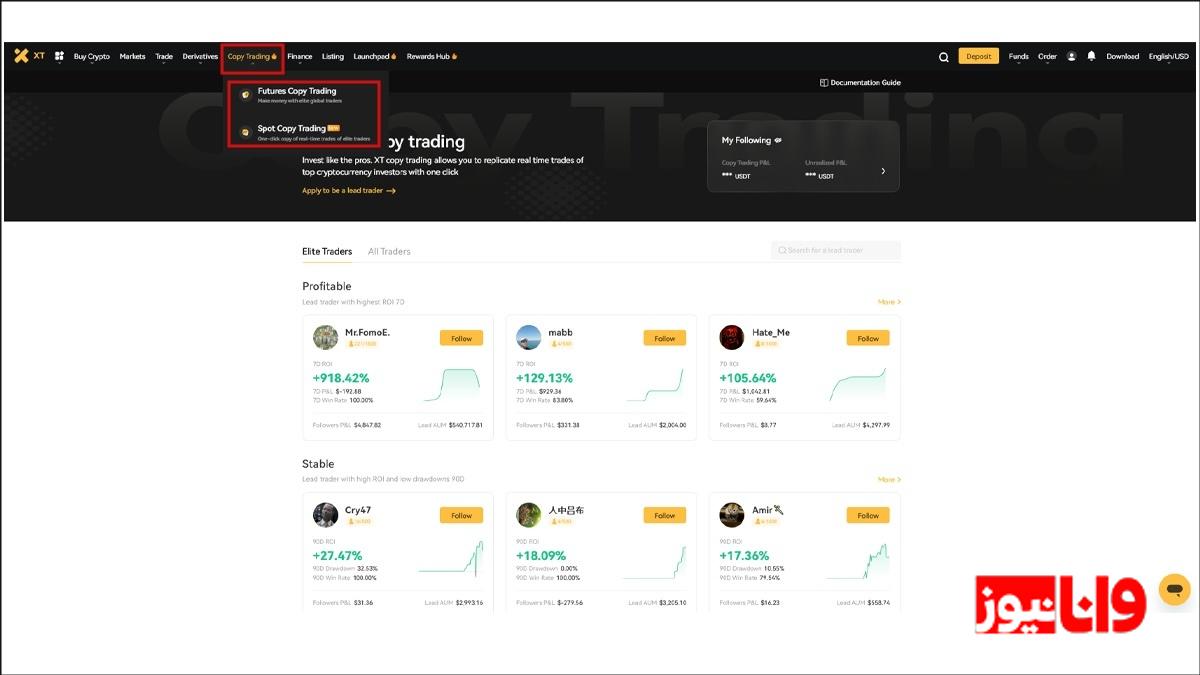Image resolution: width=1200 pixels, height=675 pixels.
Task: Click the +27.47% ROI value
Action: tap(337, 556)
